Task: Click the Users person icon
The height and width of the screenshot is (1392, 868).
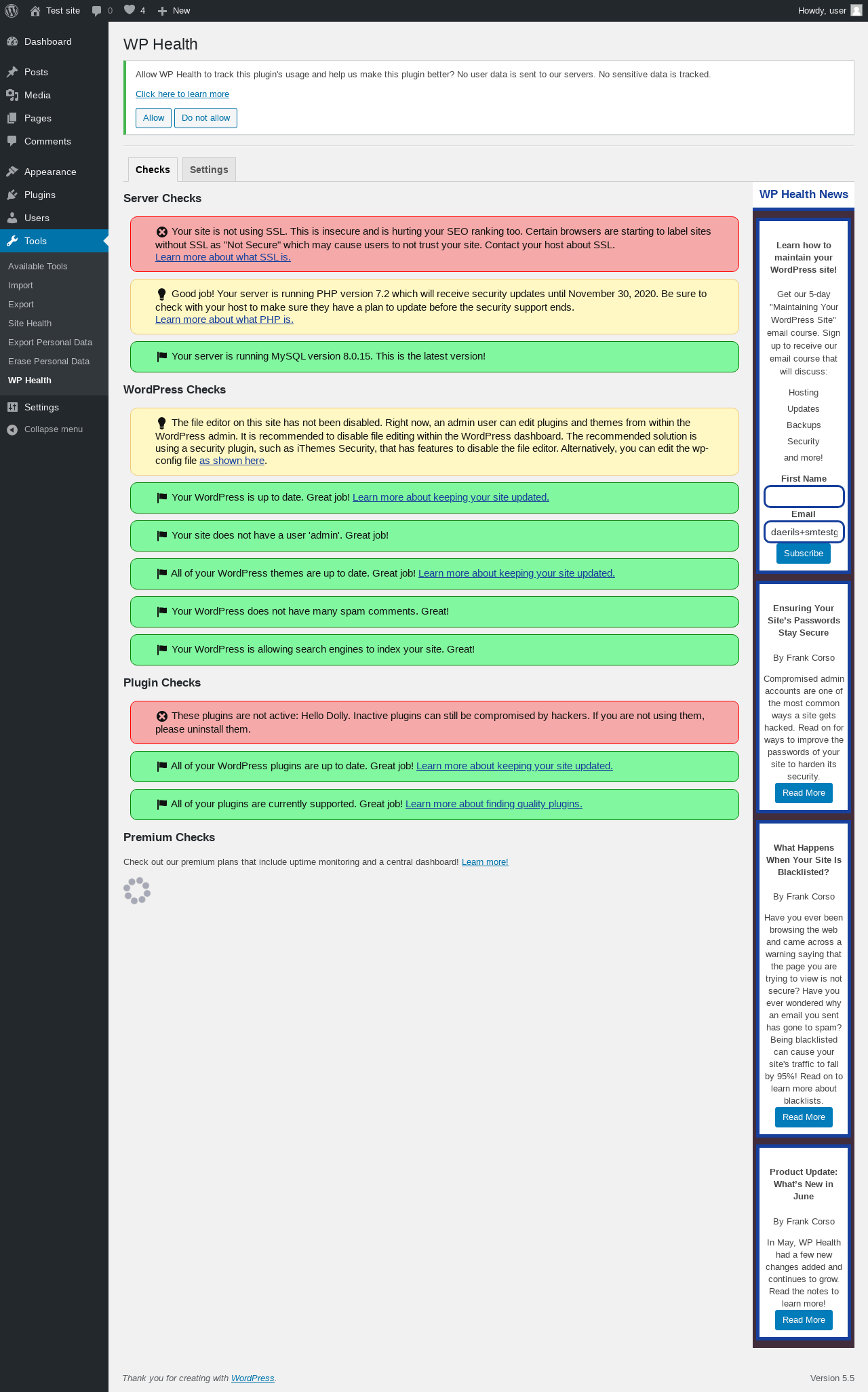Action: [12, 218]
